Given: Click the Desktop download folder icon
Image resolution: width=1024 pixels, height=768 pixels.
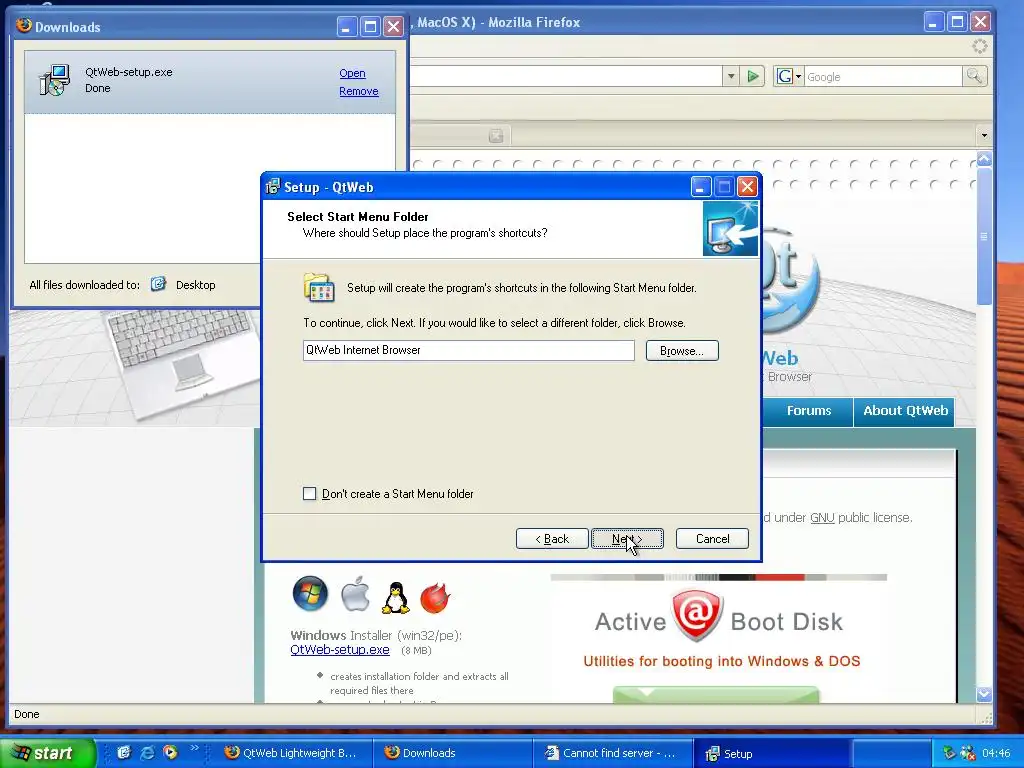Looking at the screenshot, I should [x=159, y=284].
